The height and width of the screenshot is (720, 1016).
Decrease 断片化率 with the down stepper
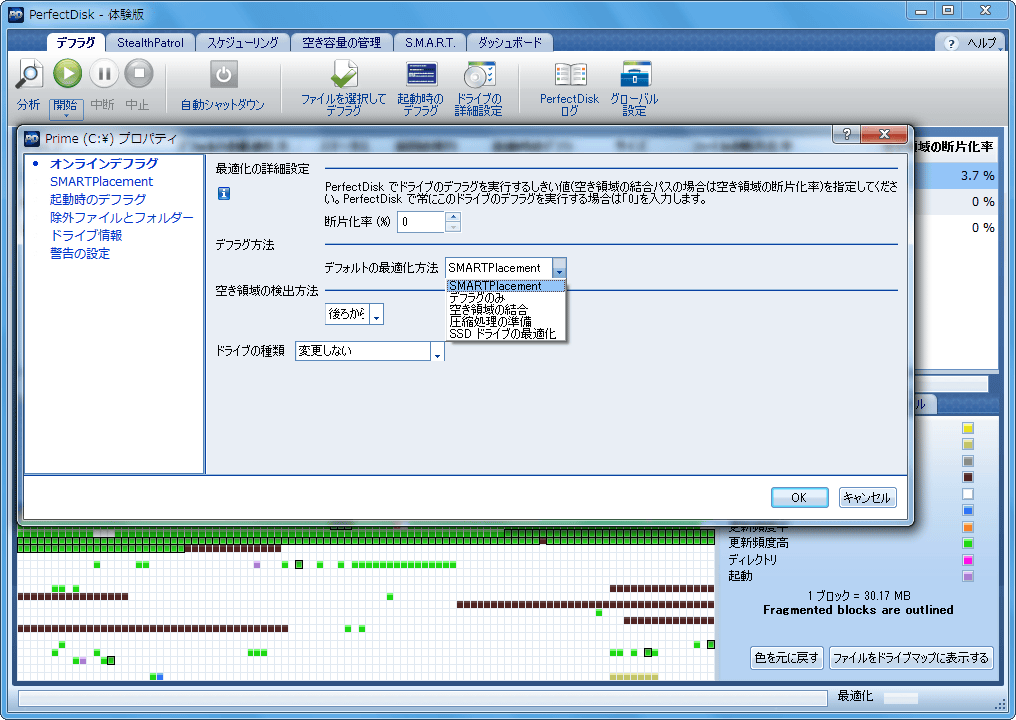point(453,227)
